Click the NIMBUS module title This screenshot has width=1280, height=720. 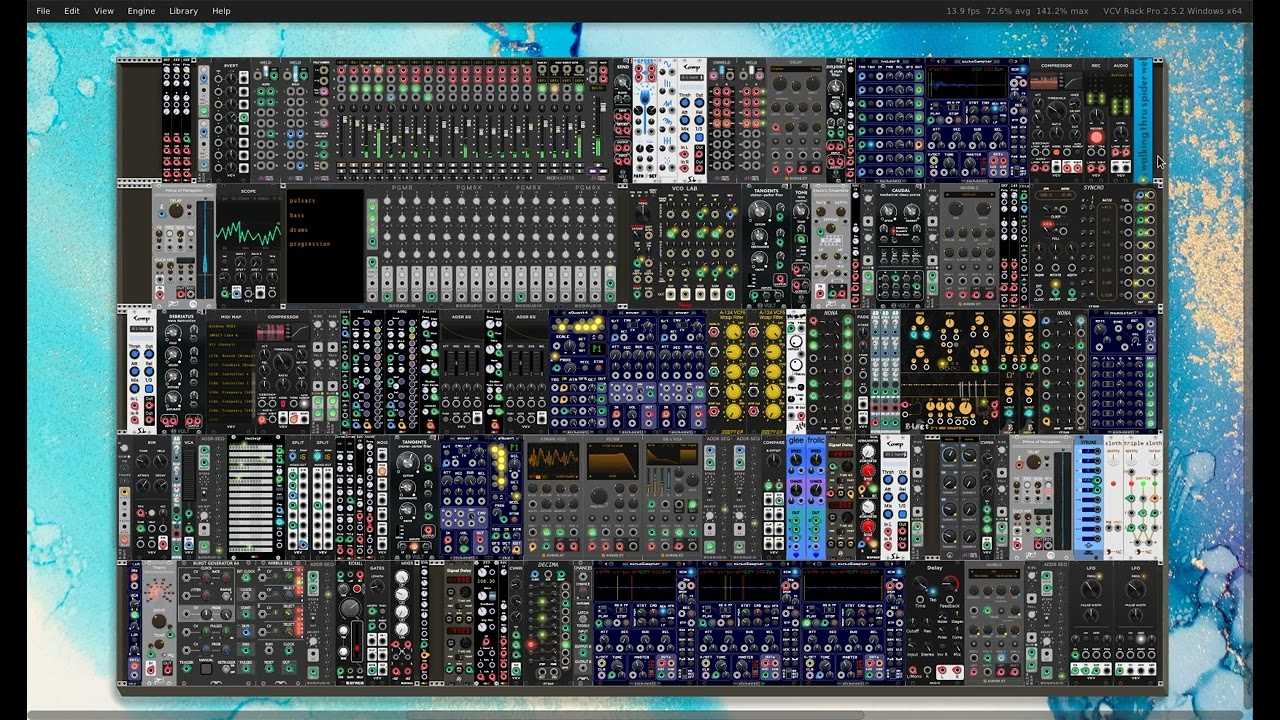994,565
